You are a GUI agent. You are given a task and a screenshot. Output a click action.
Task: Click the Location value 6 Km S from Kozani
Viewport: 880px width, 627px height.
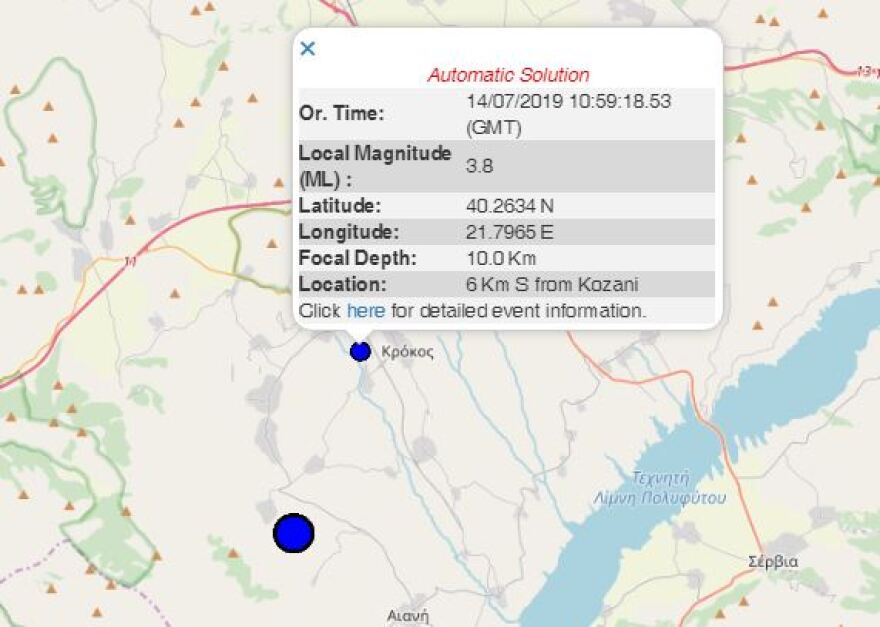[x=556, y=284]
